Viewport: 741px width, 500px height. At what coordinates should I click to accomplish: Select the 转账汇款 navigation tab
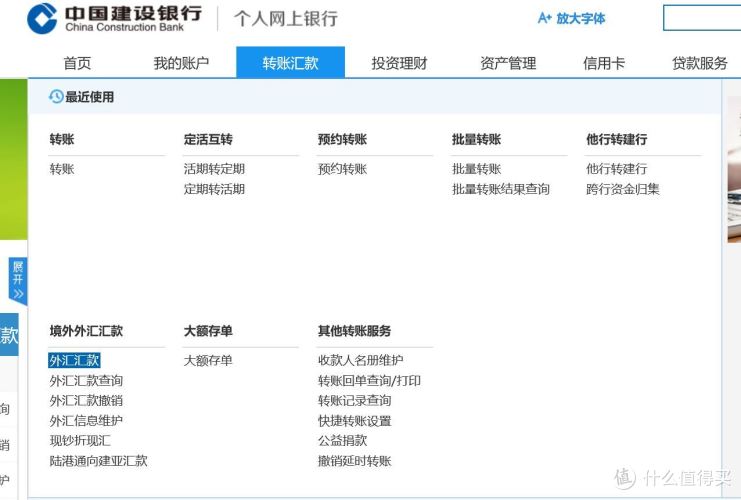(x=290, y=63)
